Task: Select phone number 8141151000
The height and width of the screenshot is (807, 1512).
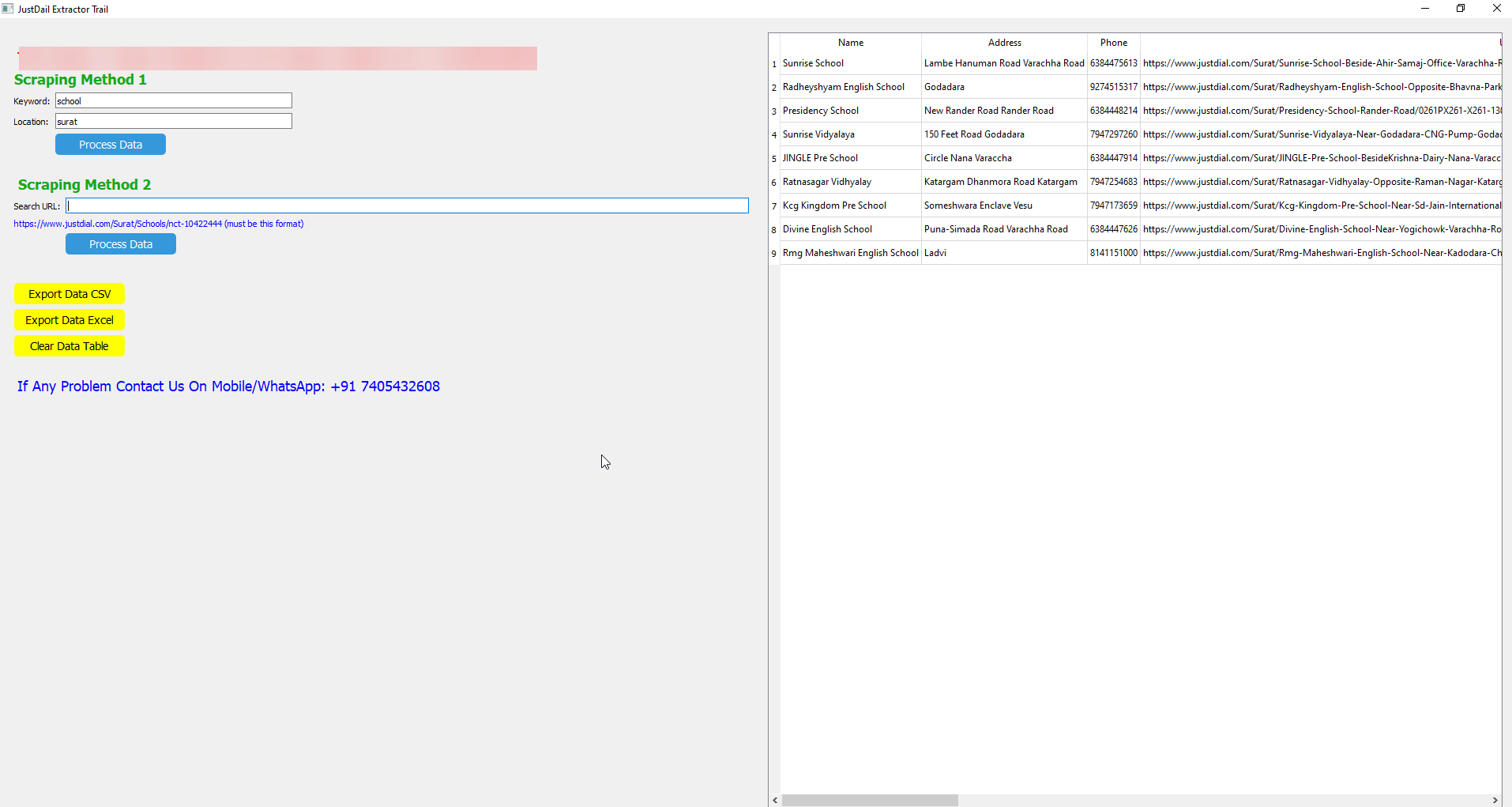Action: (x=1114, y=253)
